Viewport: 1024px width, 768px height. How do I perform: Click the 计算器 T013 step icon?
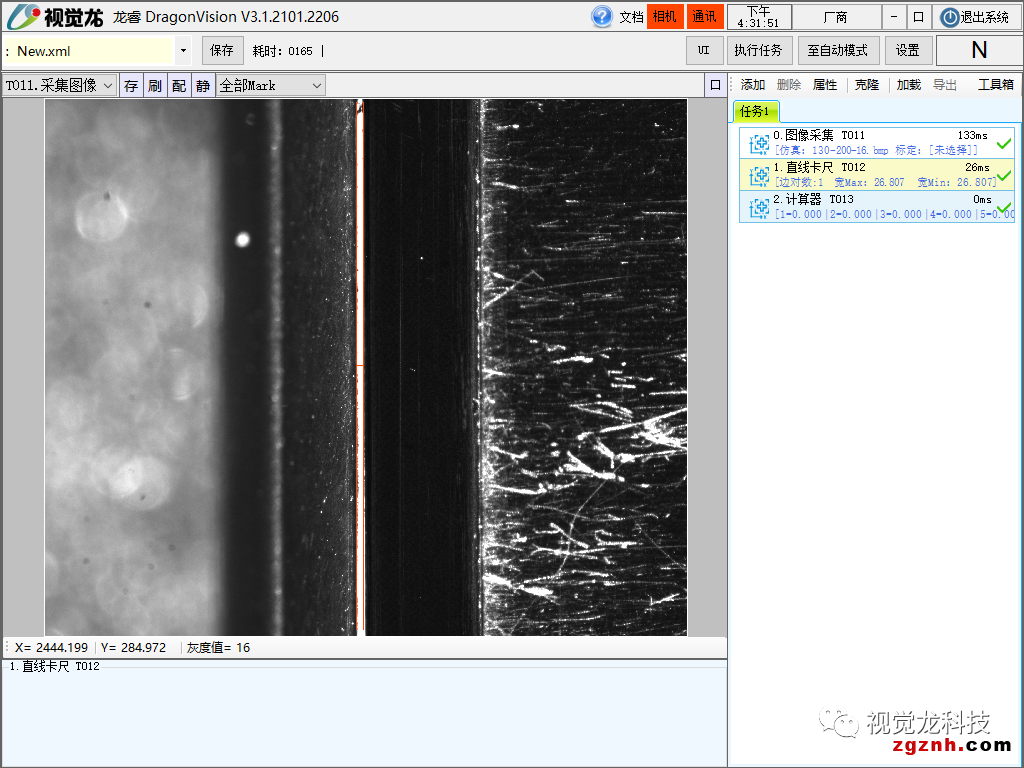coord(759,207)
